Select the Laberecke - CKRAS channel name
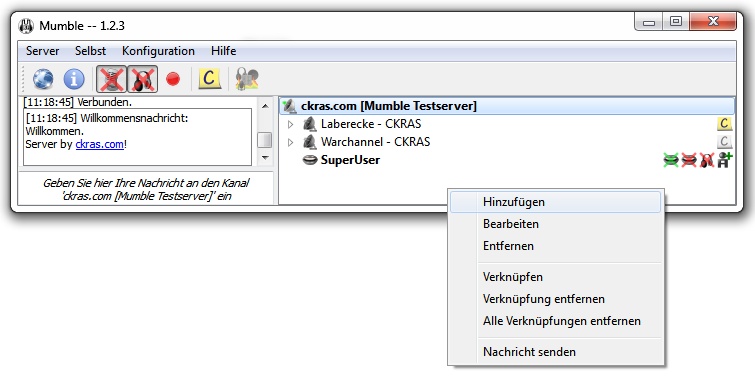 [371, 124]
